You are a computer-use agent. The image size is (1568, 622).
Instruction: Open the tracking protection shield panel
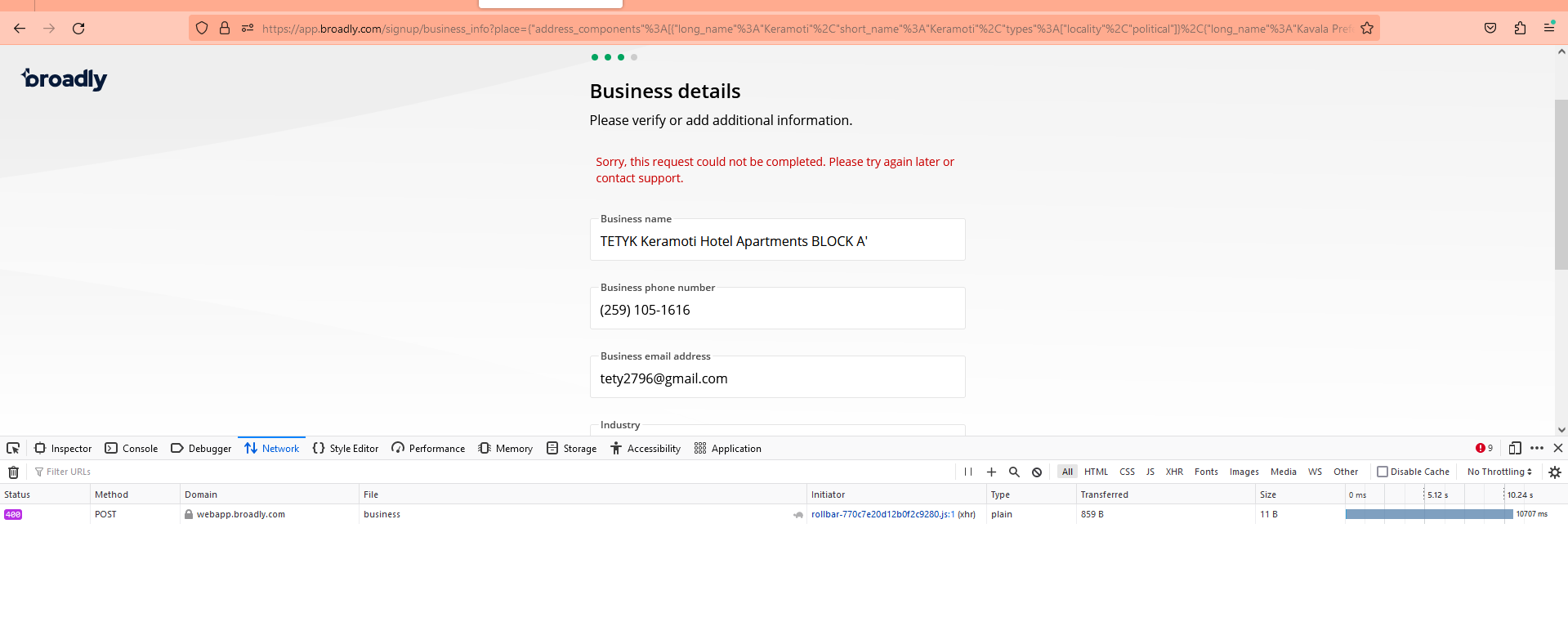click(x=202, y=29)
